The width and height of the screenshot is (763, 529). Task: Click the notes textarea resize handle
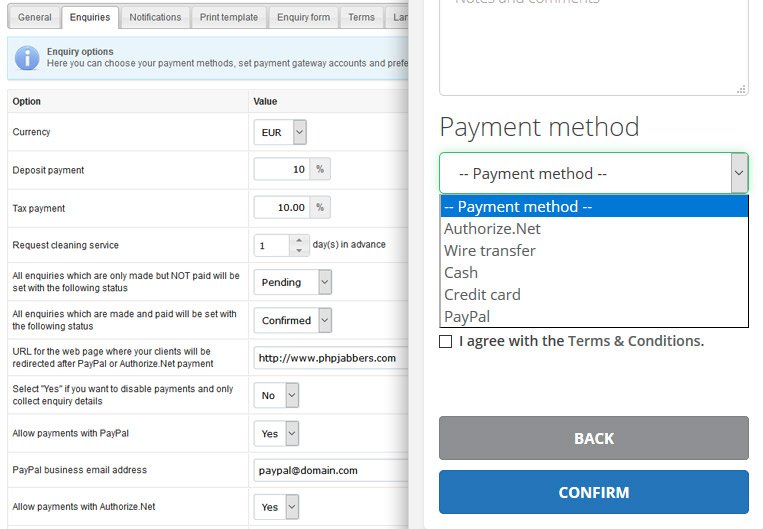point(741,89)
